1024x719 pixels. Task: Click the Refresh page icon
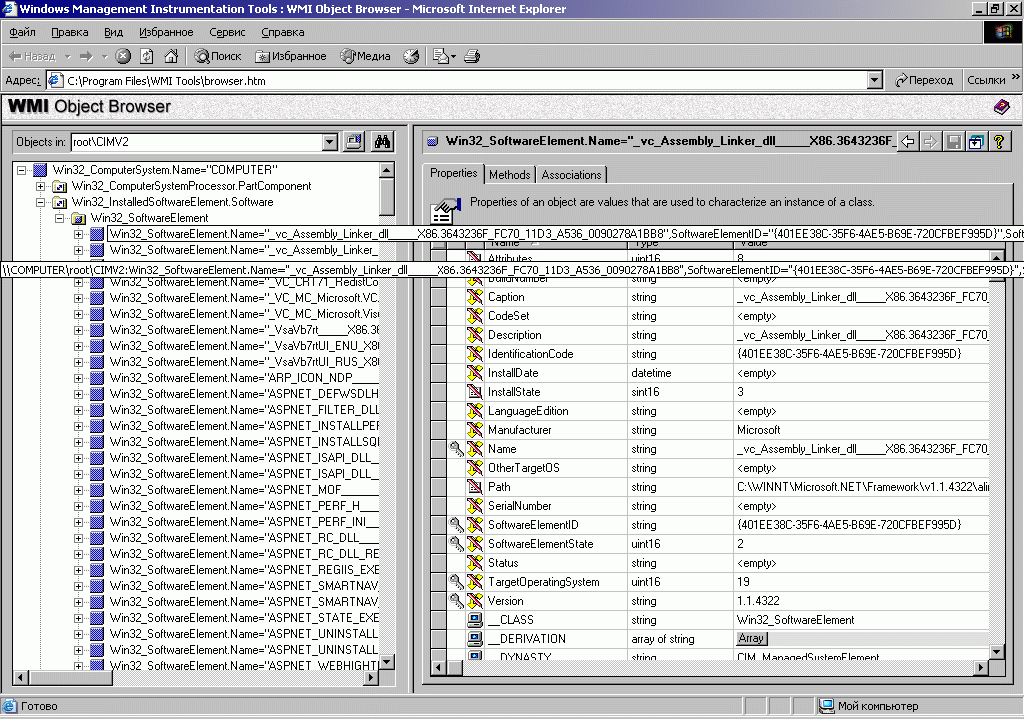coord(147,56)
